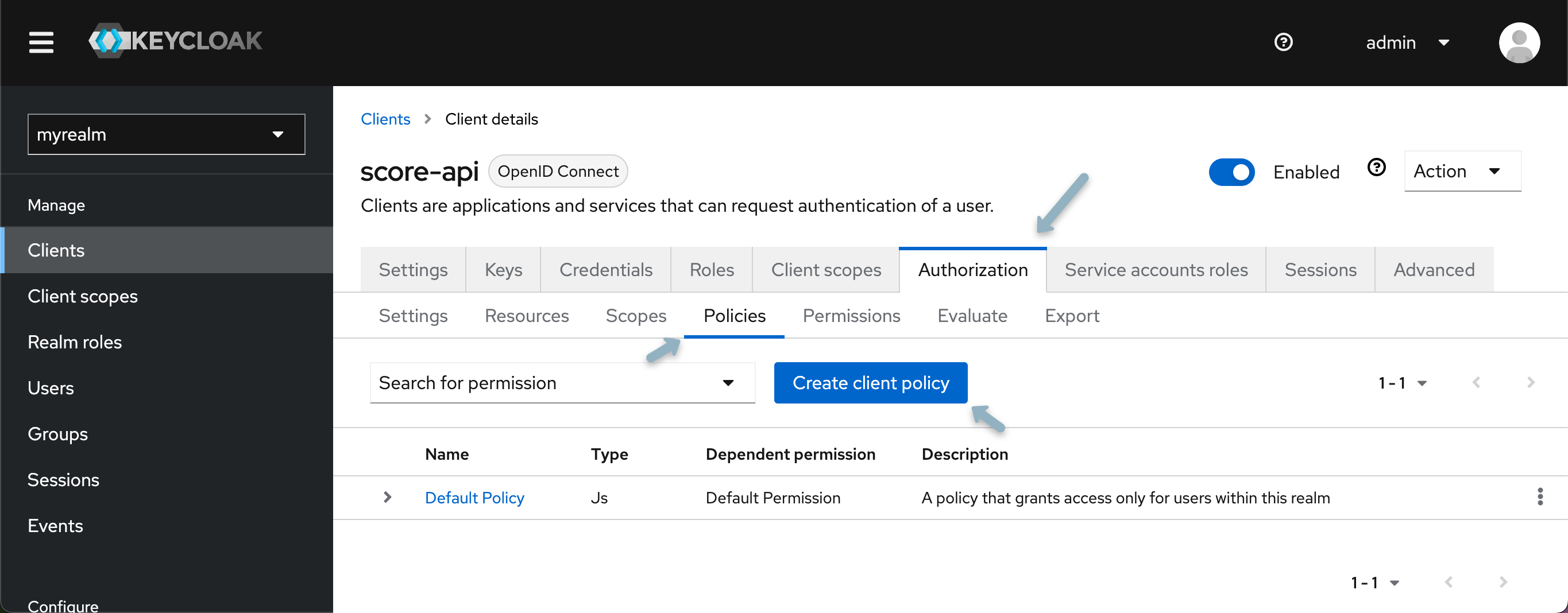Click help icon next to Enabled
This screenshot has width=1568, height=613.
pyautogui.click(x=1376, y=168)
